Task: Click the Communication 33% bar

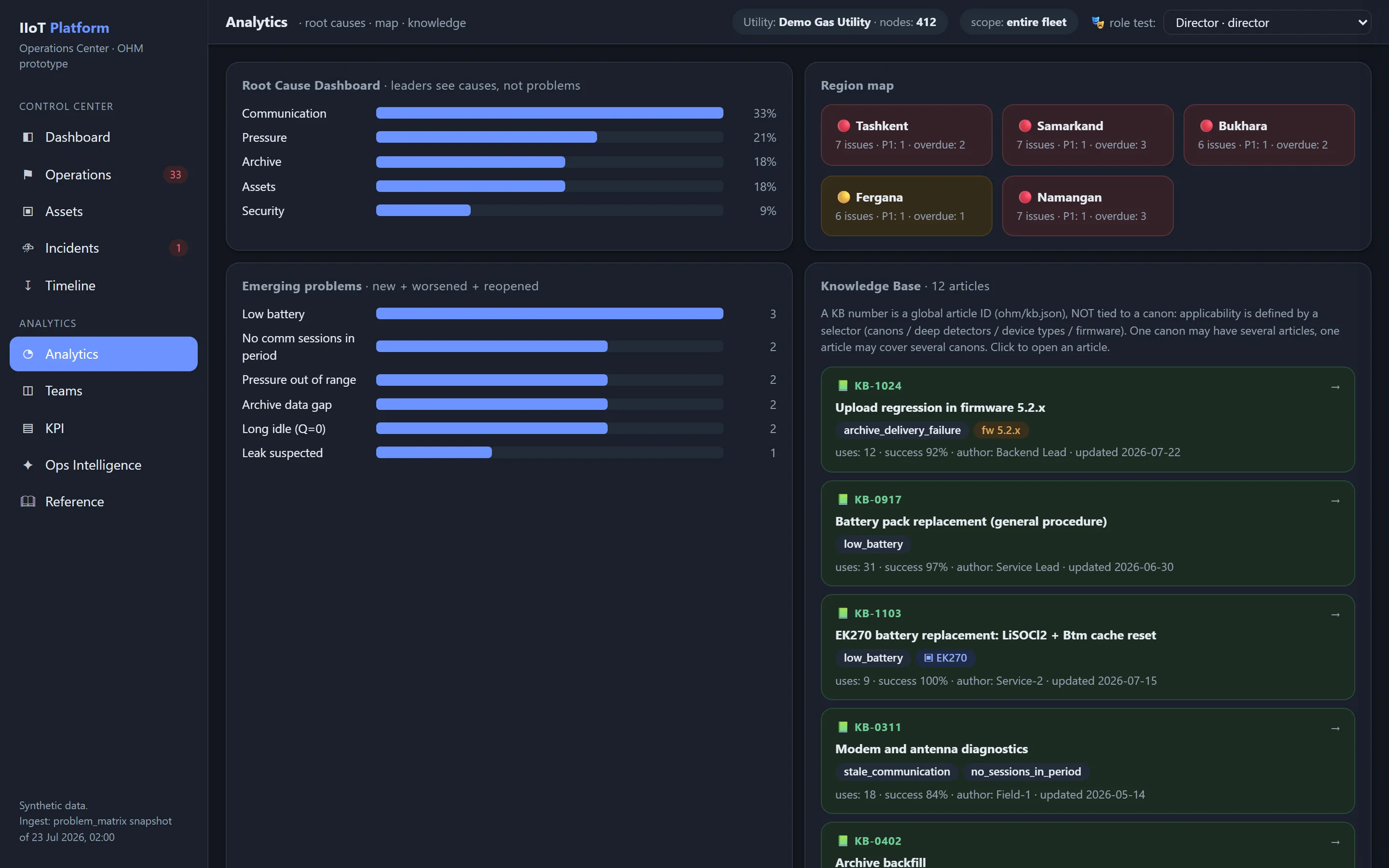Action: (549, 113)
